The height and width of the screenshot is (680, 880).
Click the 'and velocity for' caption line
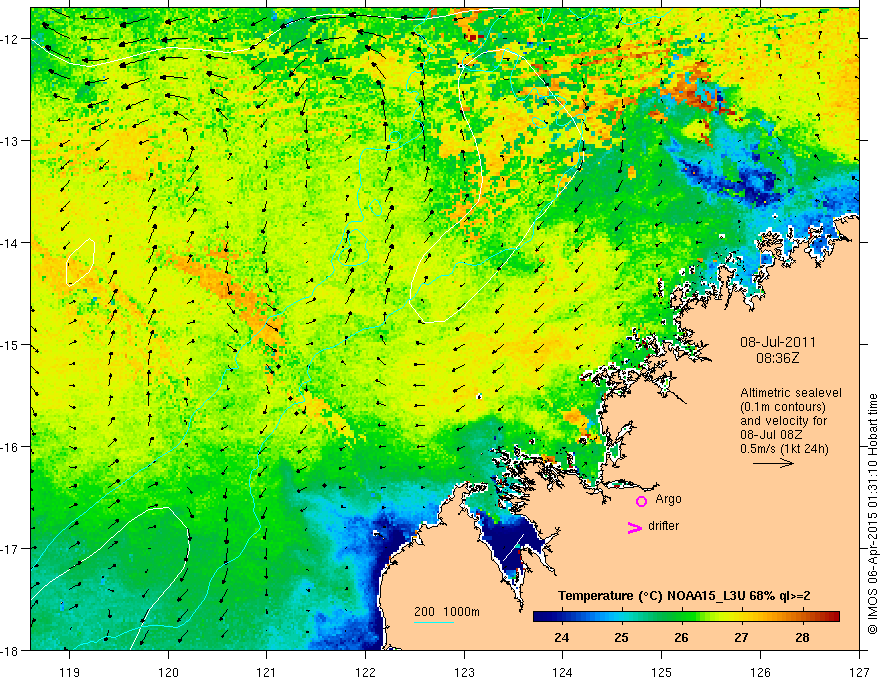[783, 421]
